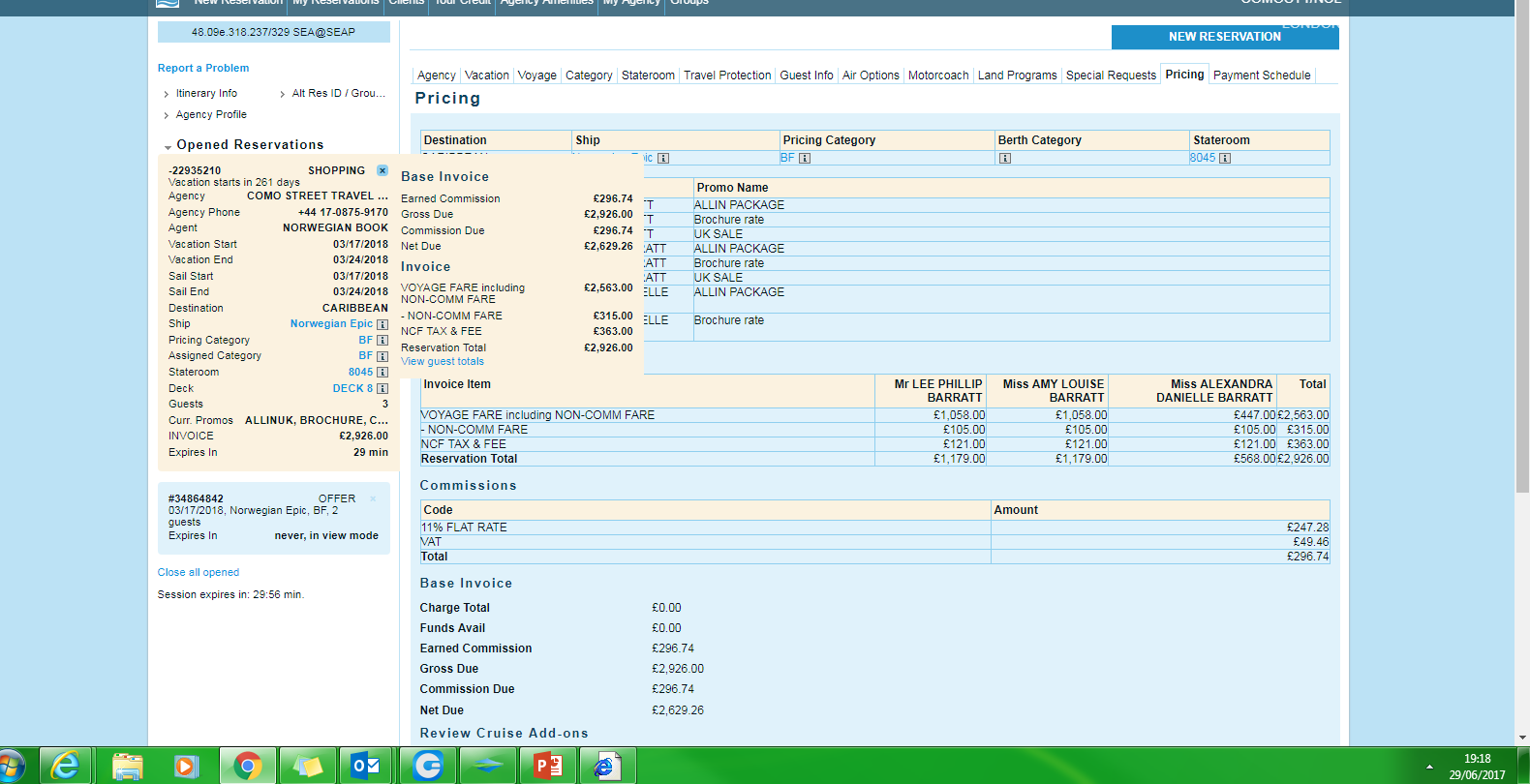Click the NEW RESERVATION button

click(x=1224, y=37)
